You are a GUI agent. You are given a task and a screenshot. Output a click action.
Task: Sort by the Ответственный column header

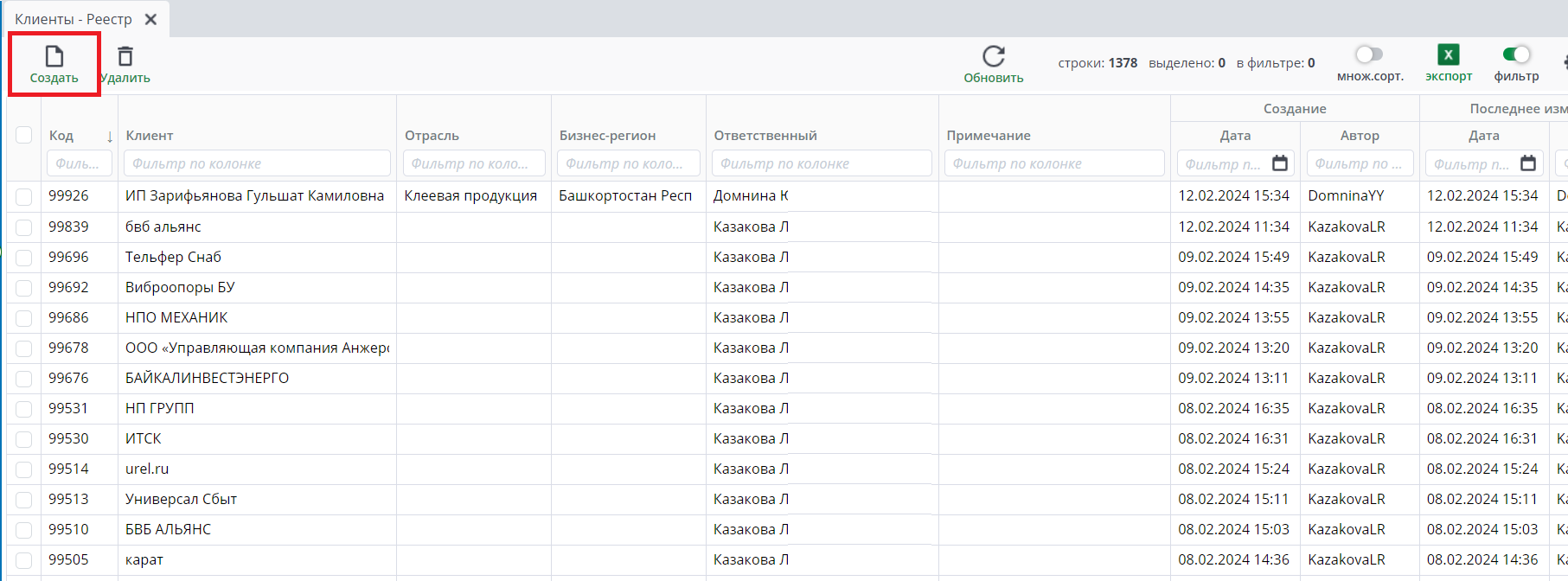(765, 136)
